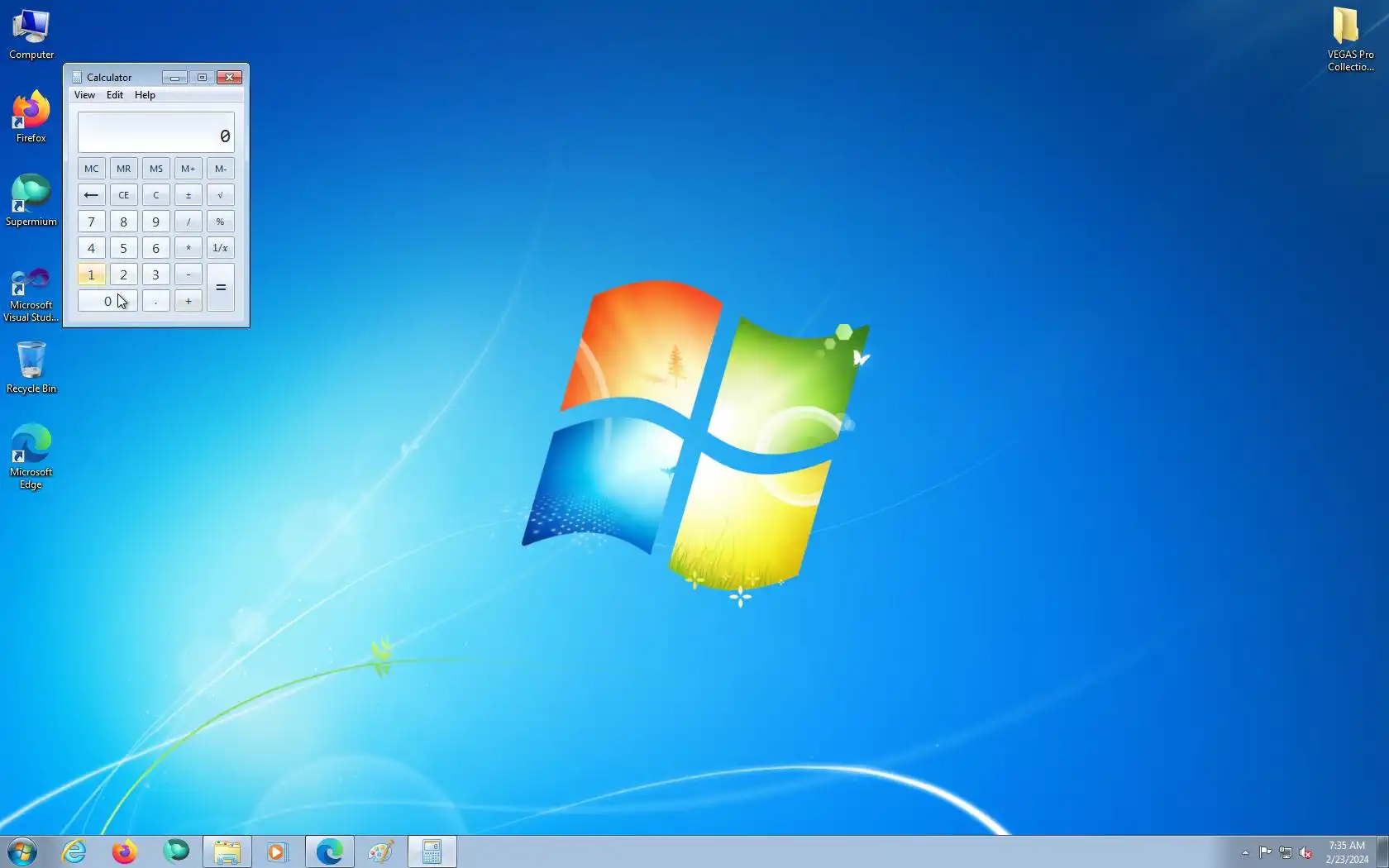Click digit 4 on Calculator
The image size is (1389, 868).
coord(91,248)
